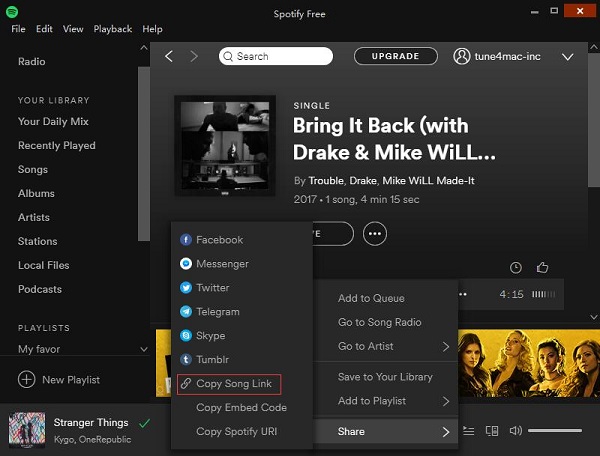Screen dimensions: 600x456
Task: Open the Edit menu
Action: click(44, 29)
